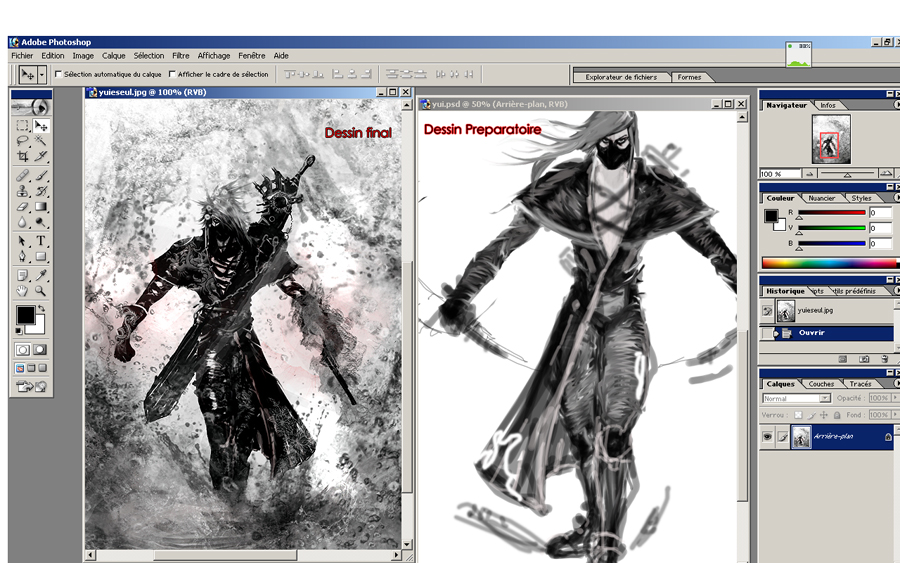Select the Path Selection arrow tool
This screenshot has width=900, height=563.
pos(22,241)
